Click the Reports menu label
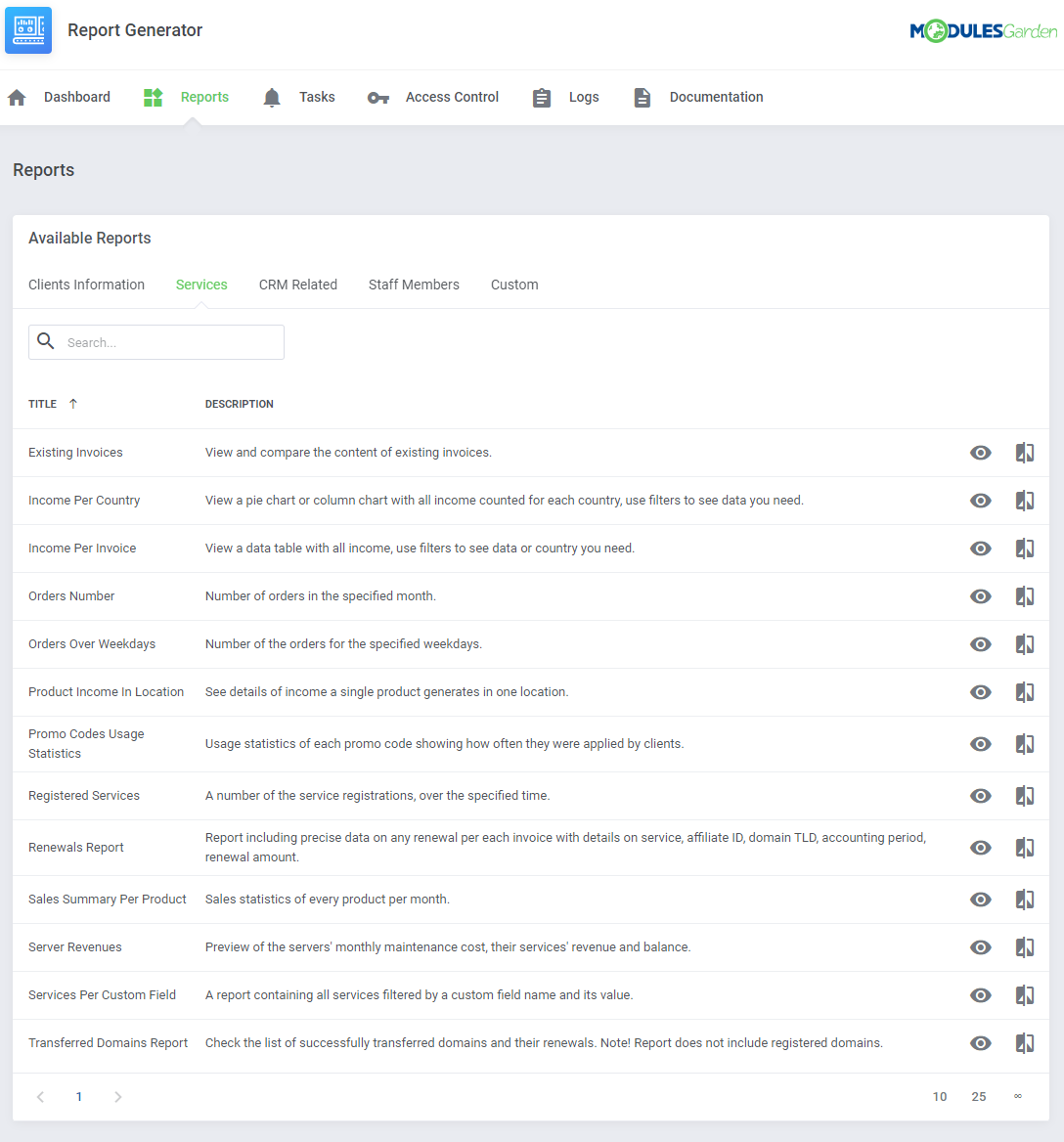 tap(204, 97)
